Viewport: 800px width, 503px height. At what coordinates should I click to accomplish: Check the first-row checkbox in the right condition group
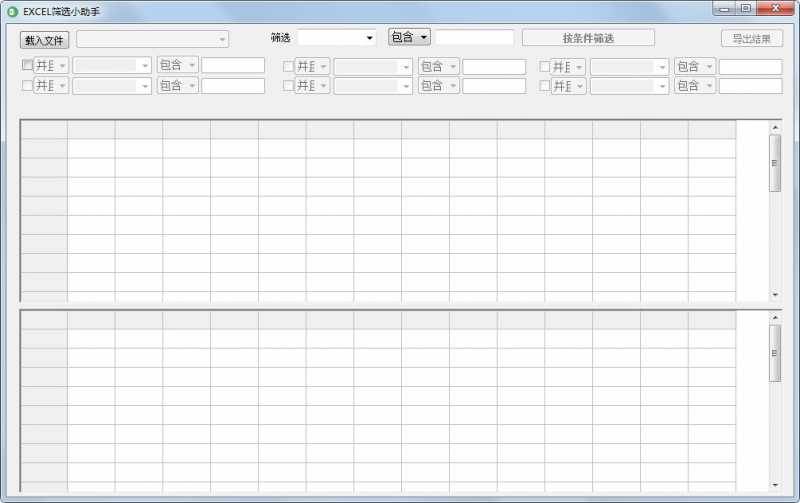(544, 66)
